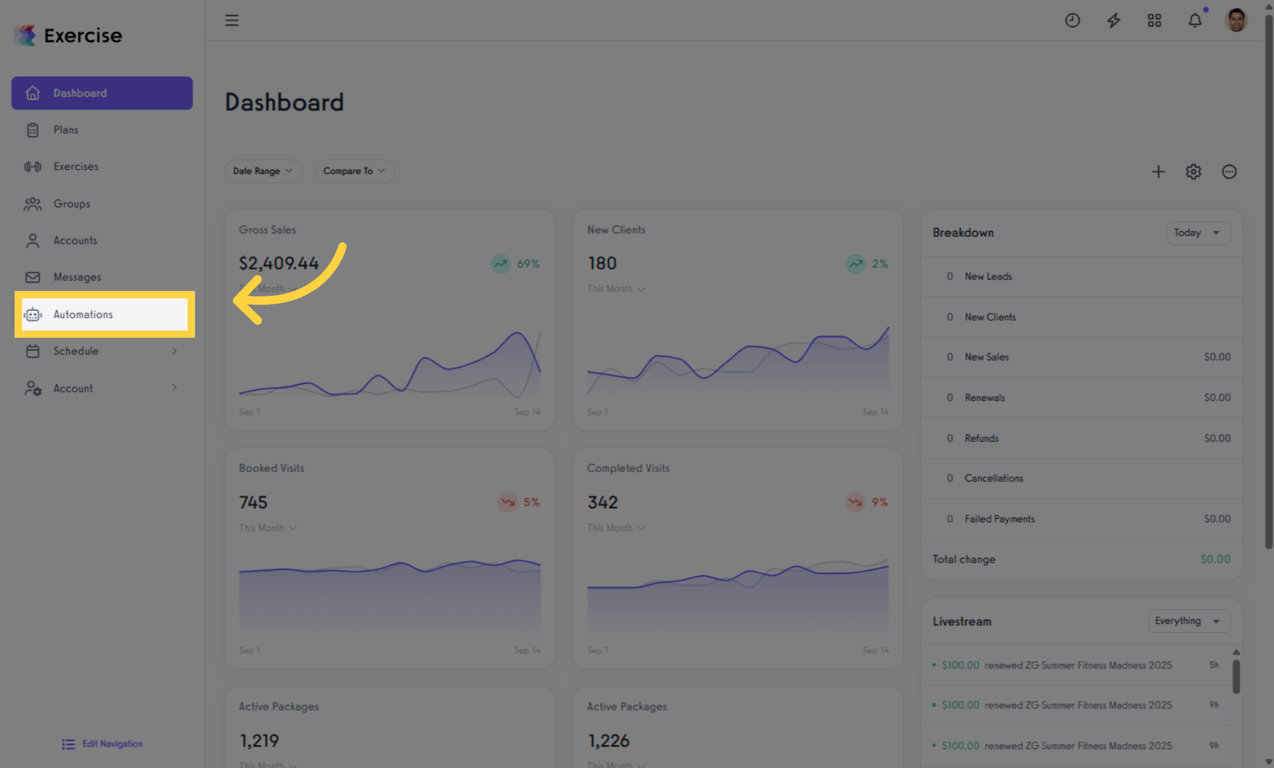
Task: Open the Livestream Everything dropdown
Action: (x=1188, y=621)
